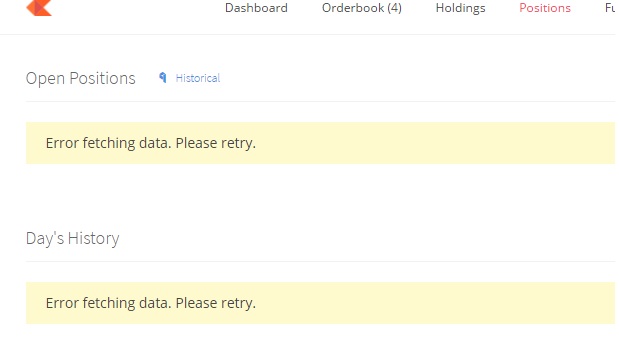Click the divider below Open Positions heading

320,102
